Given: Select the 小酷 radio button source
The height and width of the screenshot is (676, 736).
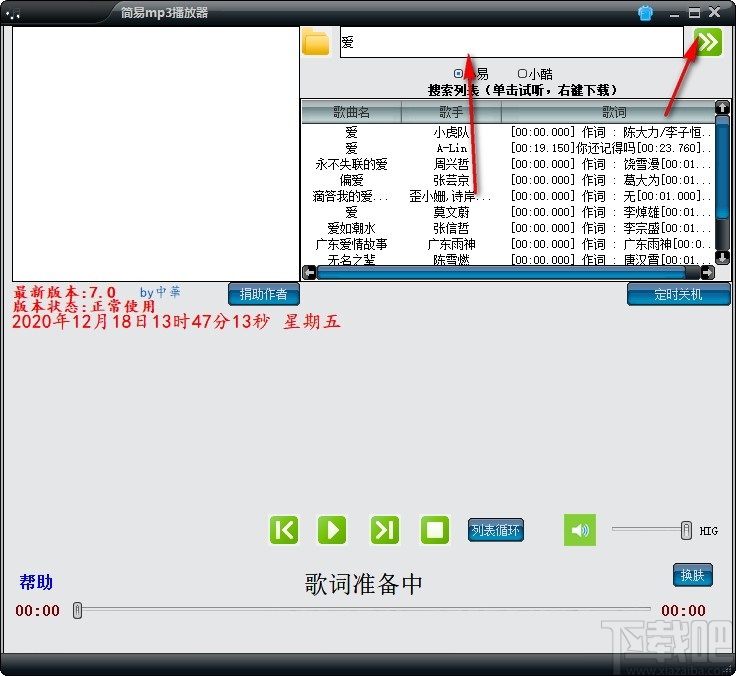Looking at the screenshot, I should click(522, 73).
